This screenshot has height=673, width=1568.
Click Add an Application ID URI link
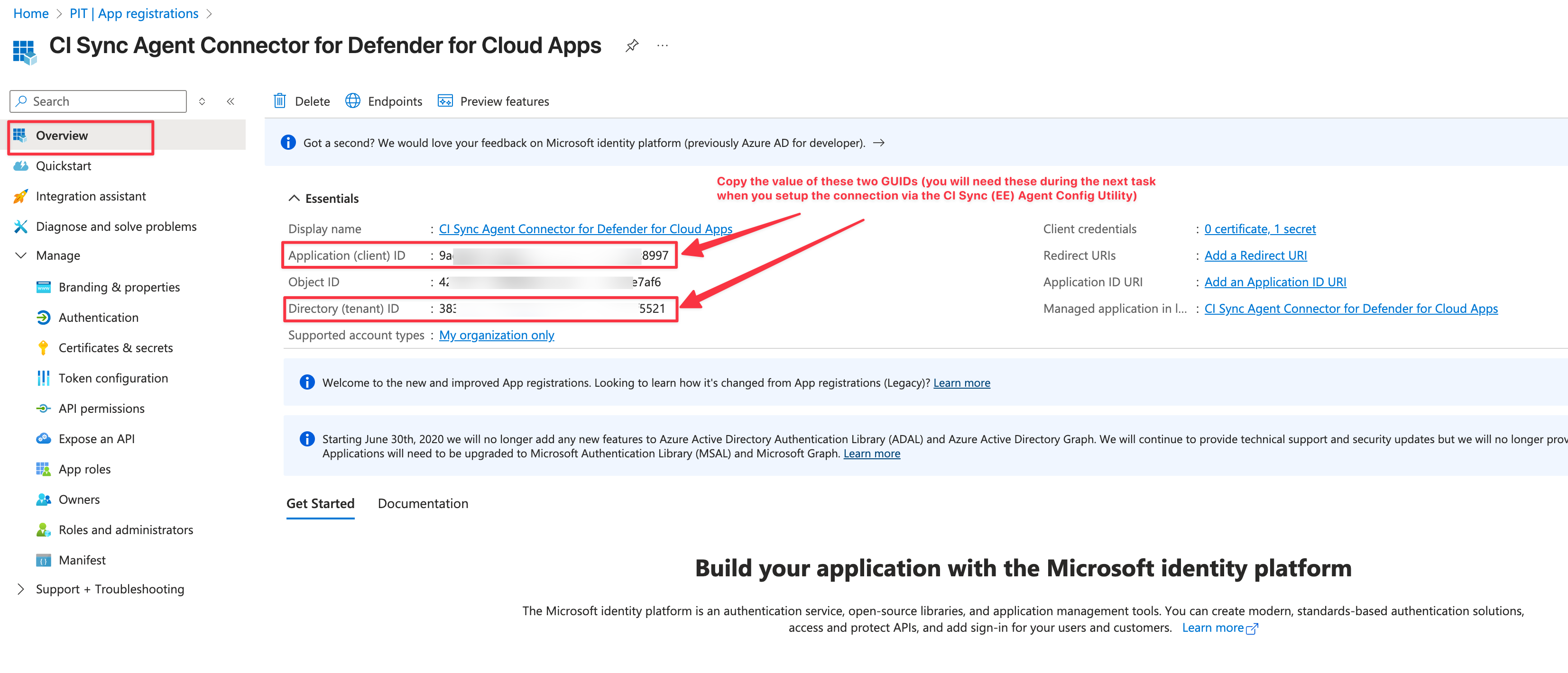pos(1275,282)
